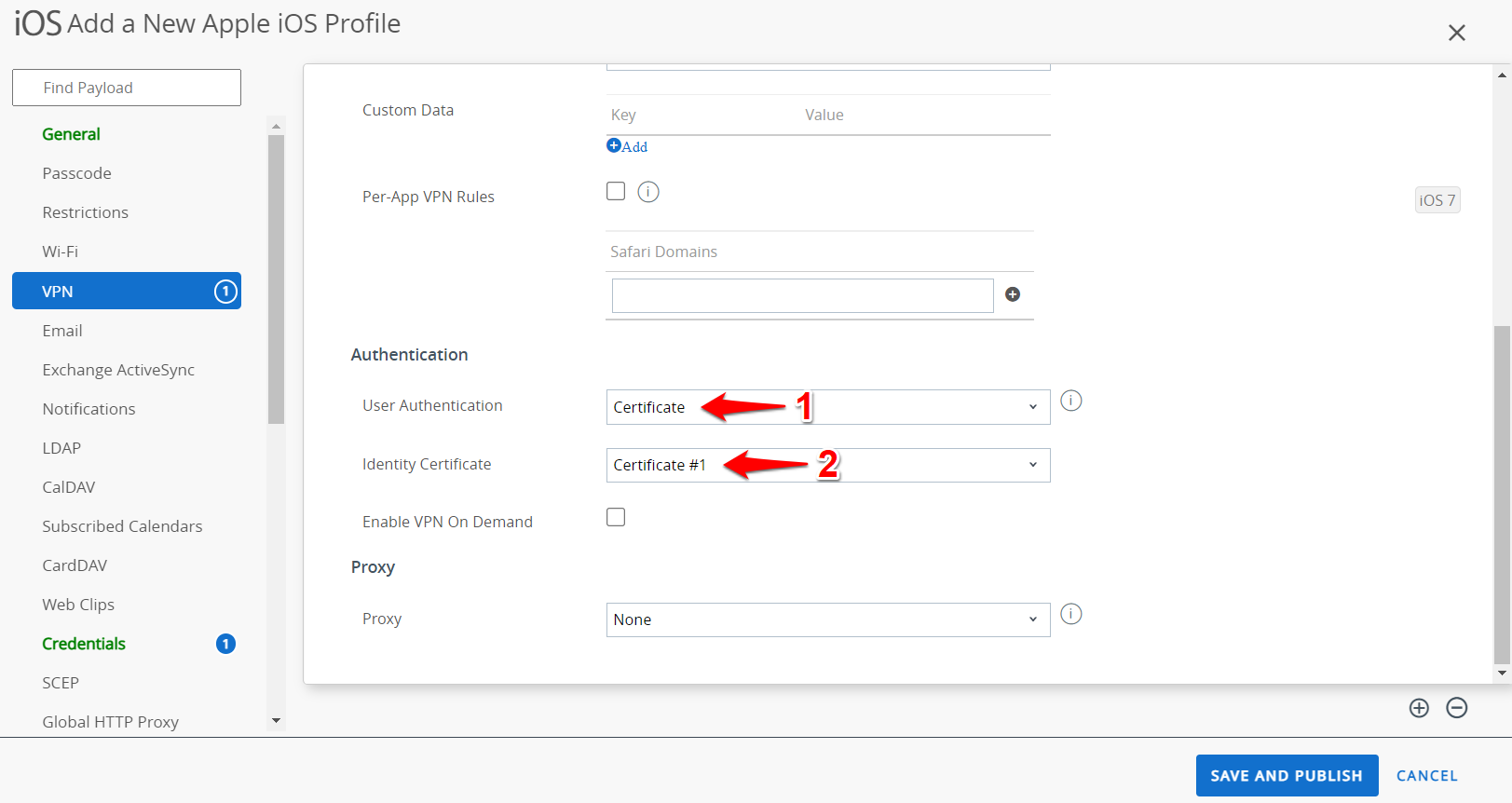The height and width of the screenshot is (803, 1512).
Task: Click the main panel scroll up arrow
Action: [x=1502, y=75]
